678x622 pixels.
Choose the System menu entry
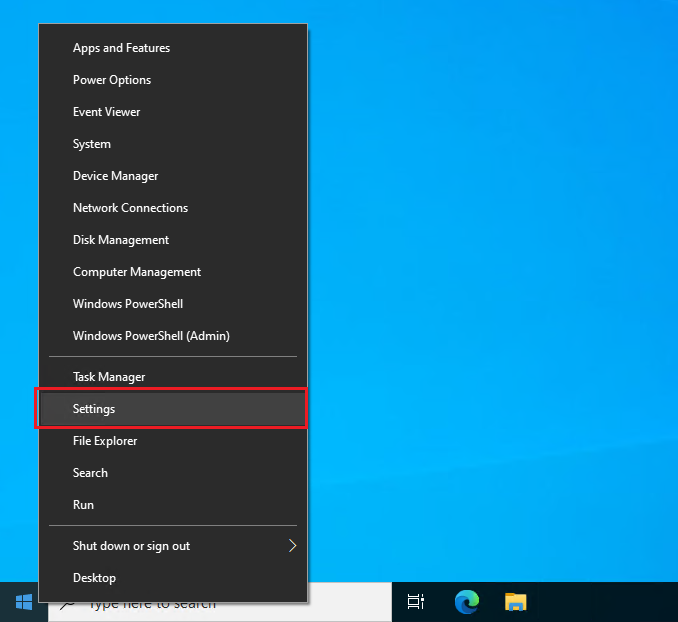pos(92,144)
